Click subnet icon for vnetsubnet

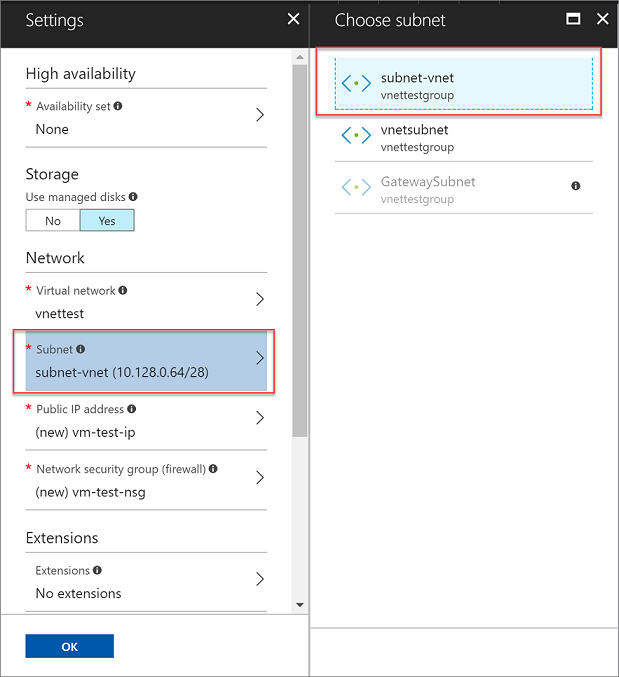pyautogui.click(x=356, y=135)
